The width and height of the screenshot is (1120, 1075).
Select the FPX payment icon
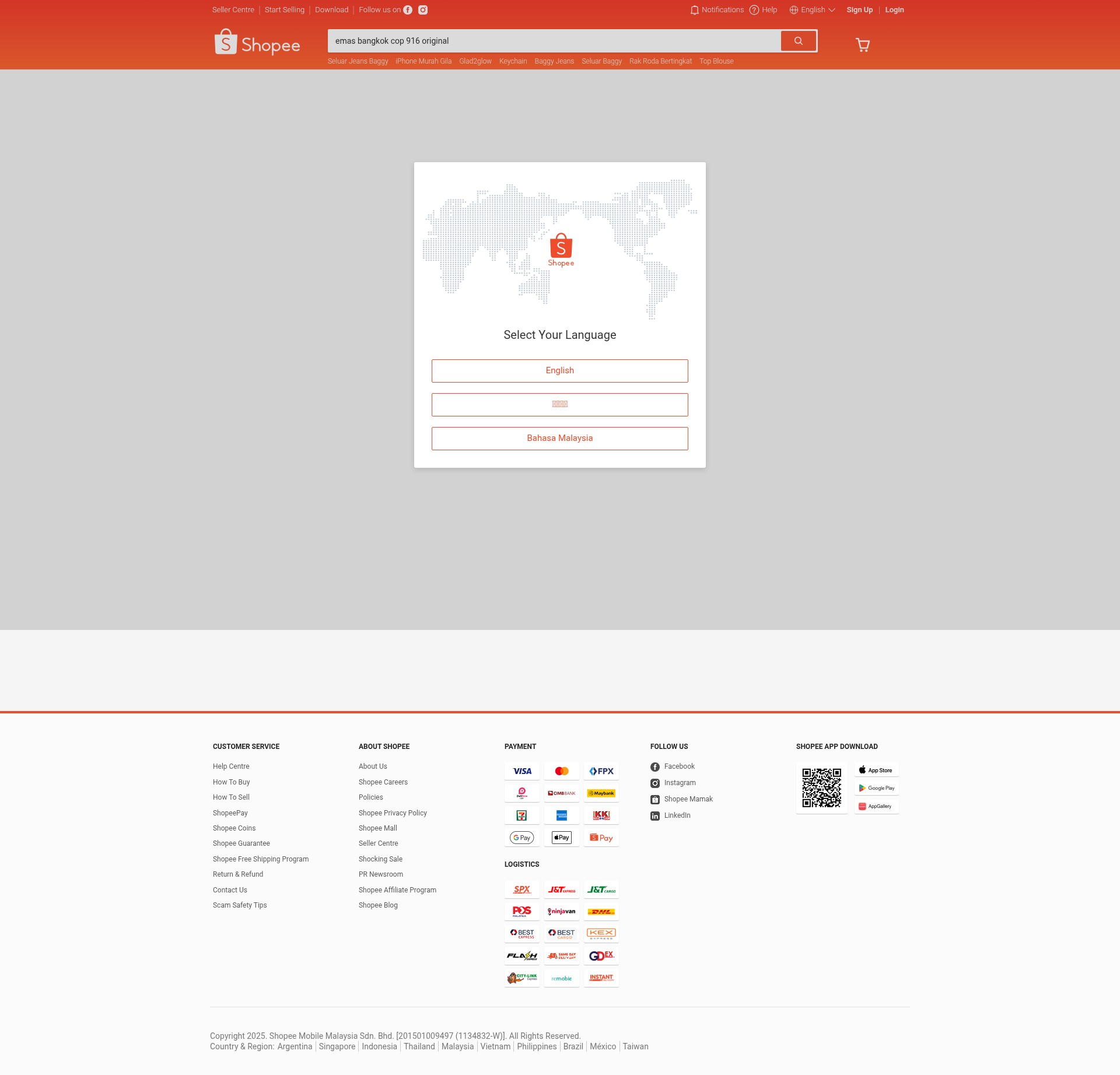click(x=601, y=771)
